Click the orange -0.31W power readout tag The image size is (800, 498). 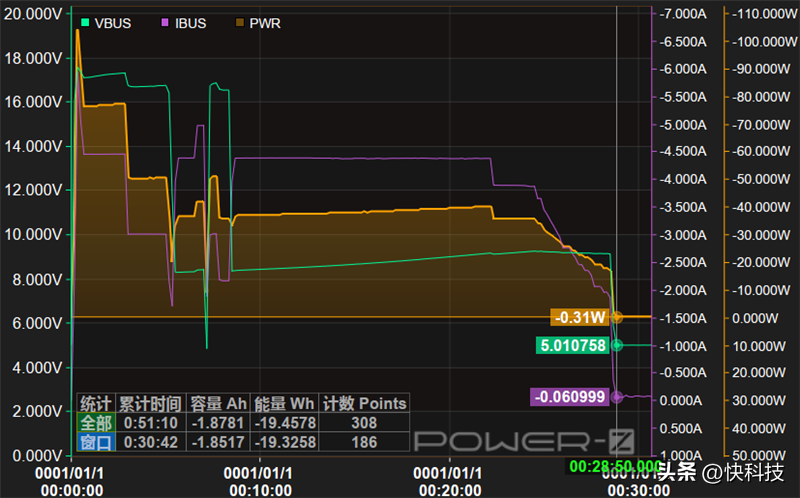coord(580,317)
